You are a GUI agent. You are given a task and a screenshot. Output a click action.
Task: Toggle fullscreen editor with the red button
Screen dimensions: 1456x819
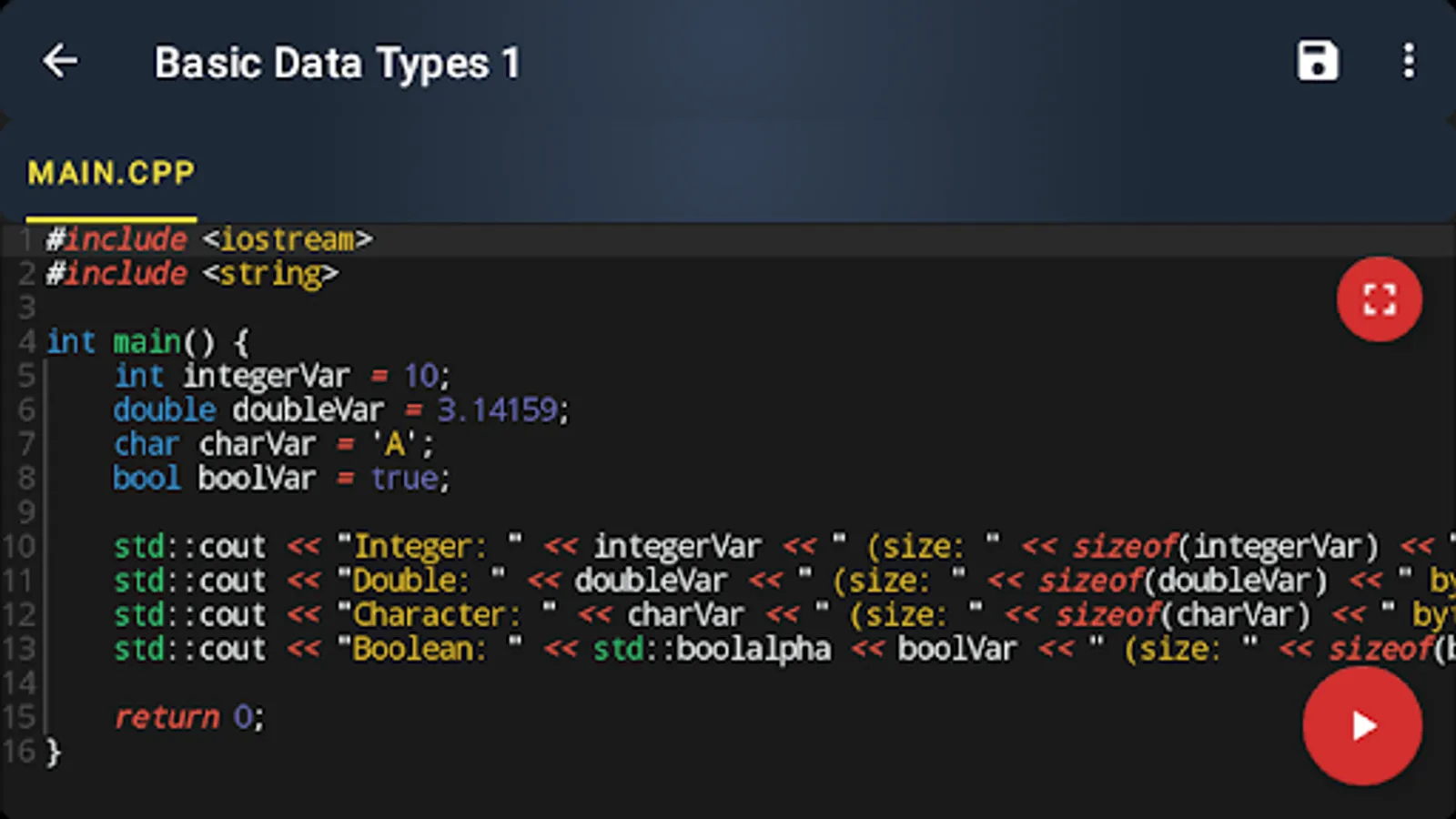[x=1380, y=299]
